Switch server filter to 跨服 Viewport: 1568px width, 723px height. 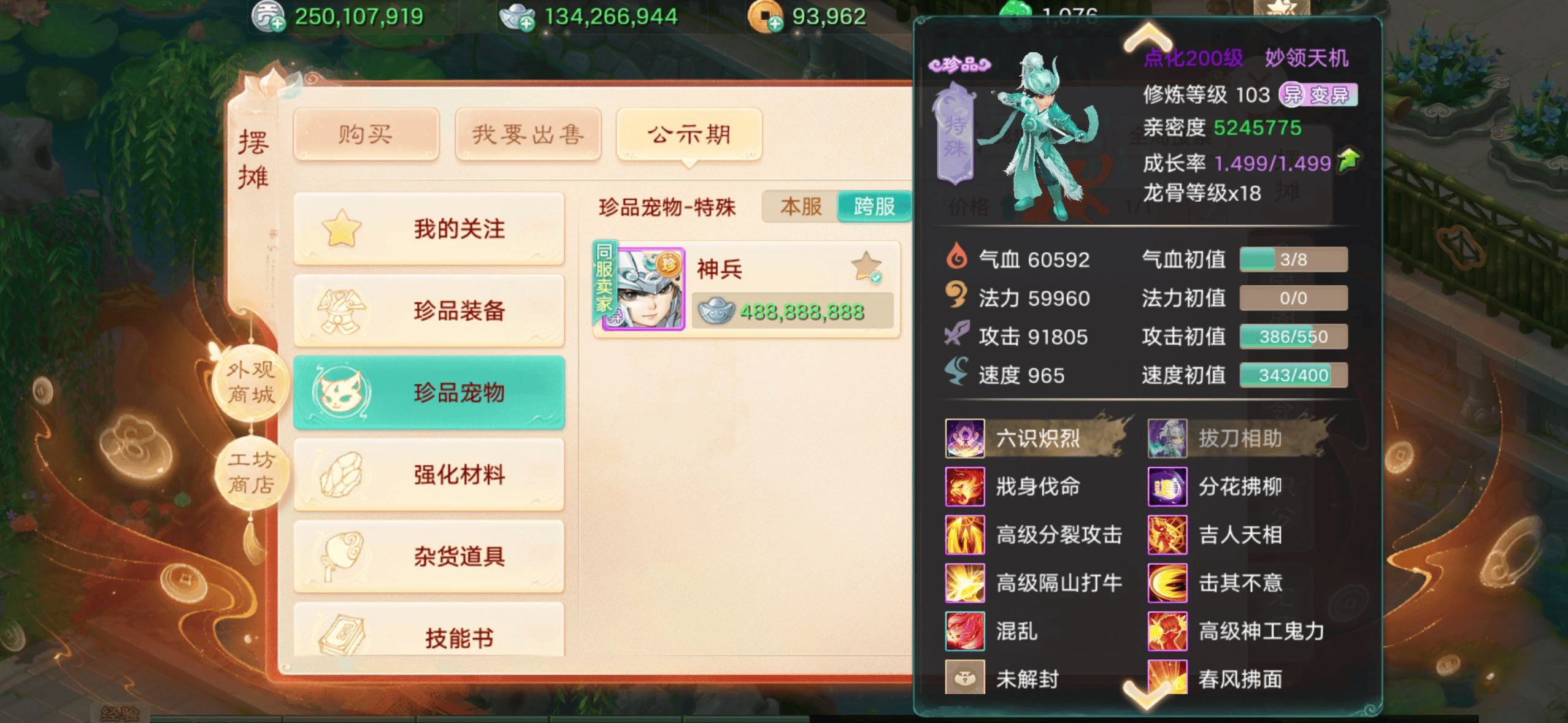(874, 207)
